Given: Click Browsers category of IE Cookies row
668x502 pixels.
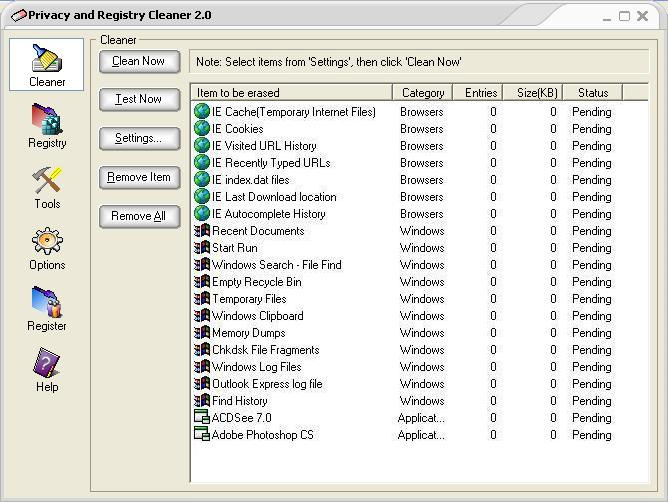Looking at the screenshot, I should tap(422, 129).
